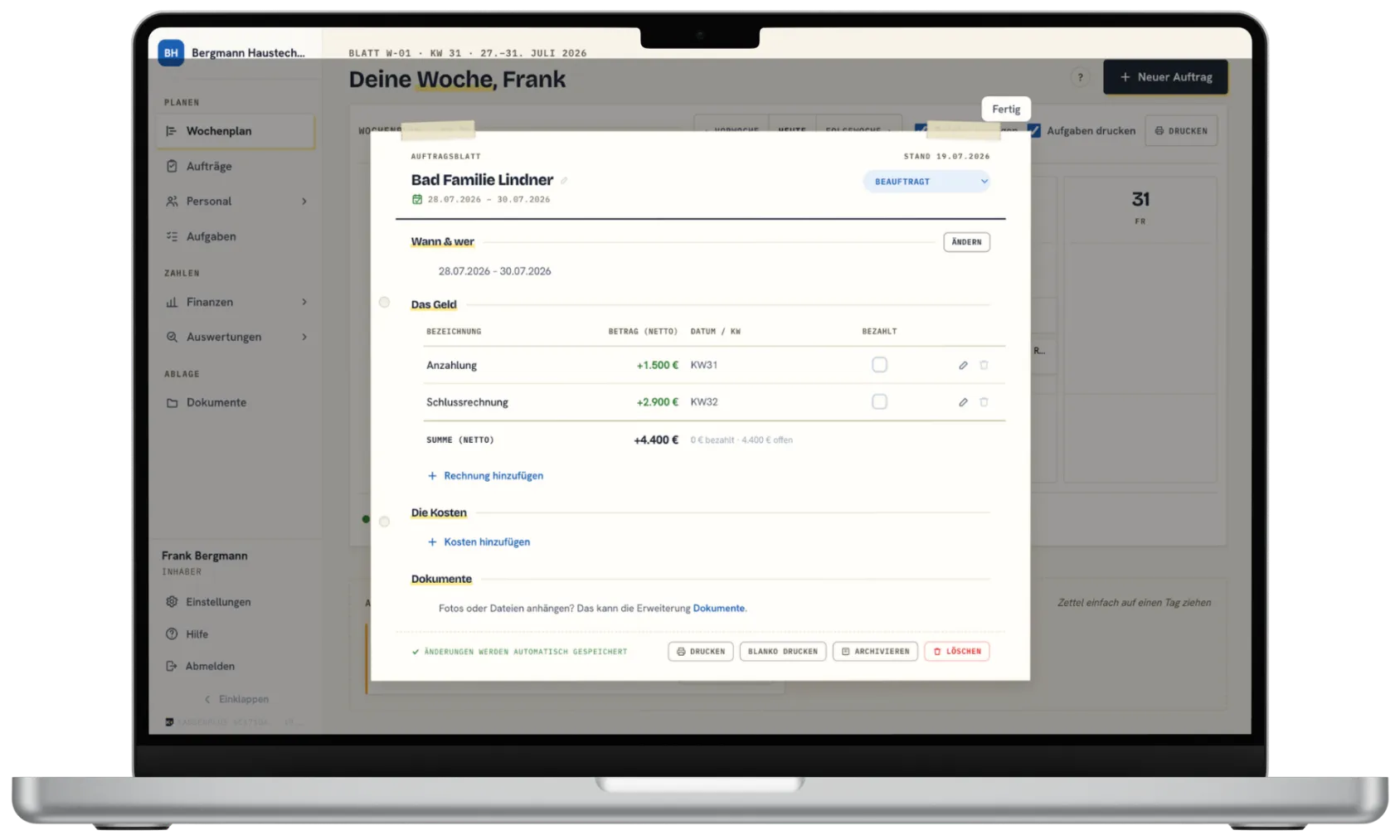Open Wochenplan in the sidebar
Image resolution: width=1400 pixels, height=840 pixels.
click(236, 131)
